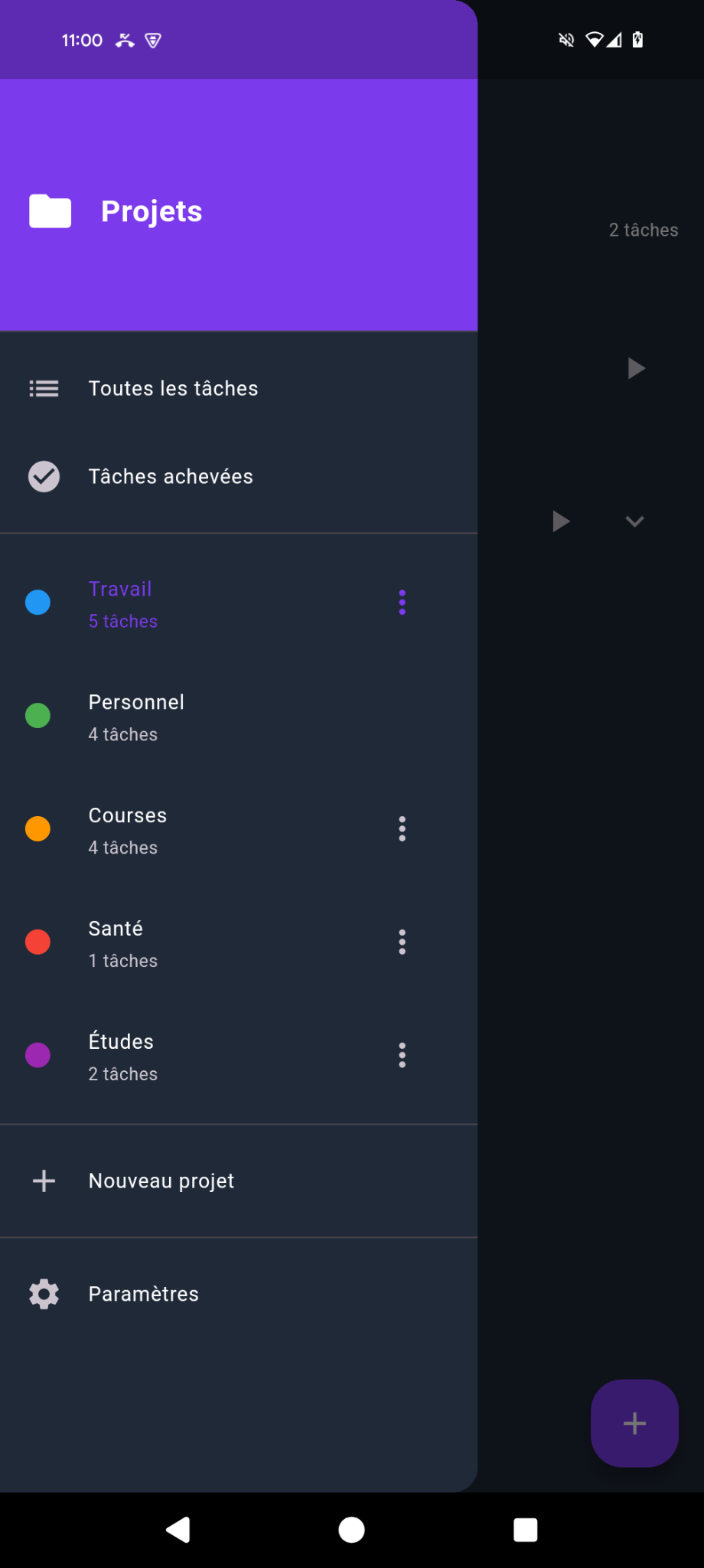The image size is (704, 1568).
Task: Open the Paramètres gear icon
Action: pos(43,1293)
